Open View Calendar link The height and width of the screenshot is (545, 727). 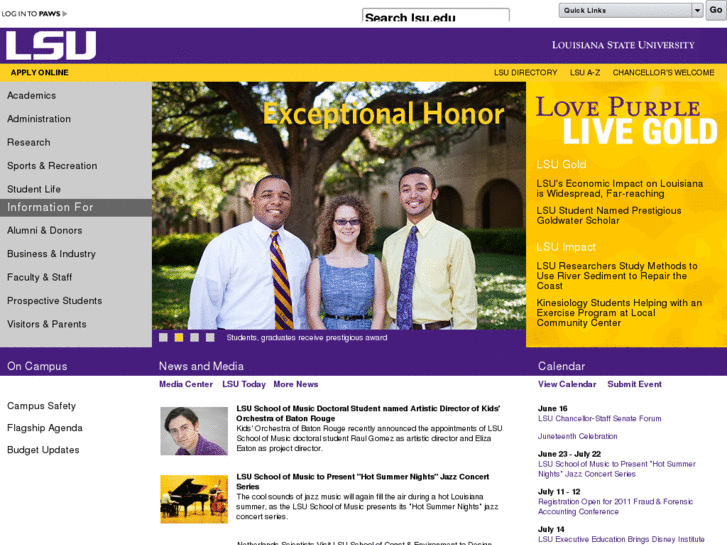click(x=567, y=384)
